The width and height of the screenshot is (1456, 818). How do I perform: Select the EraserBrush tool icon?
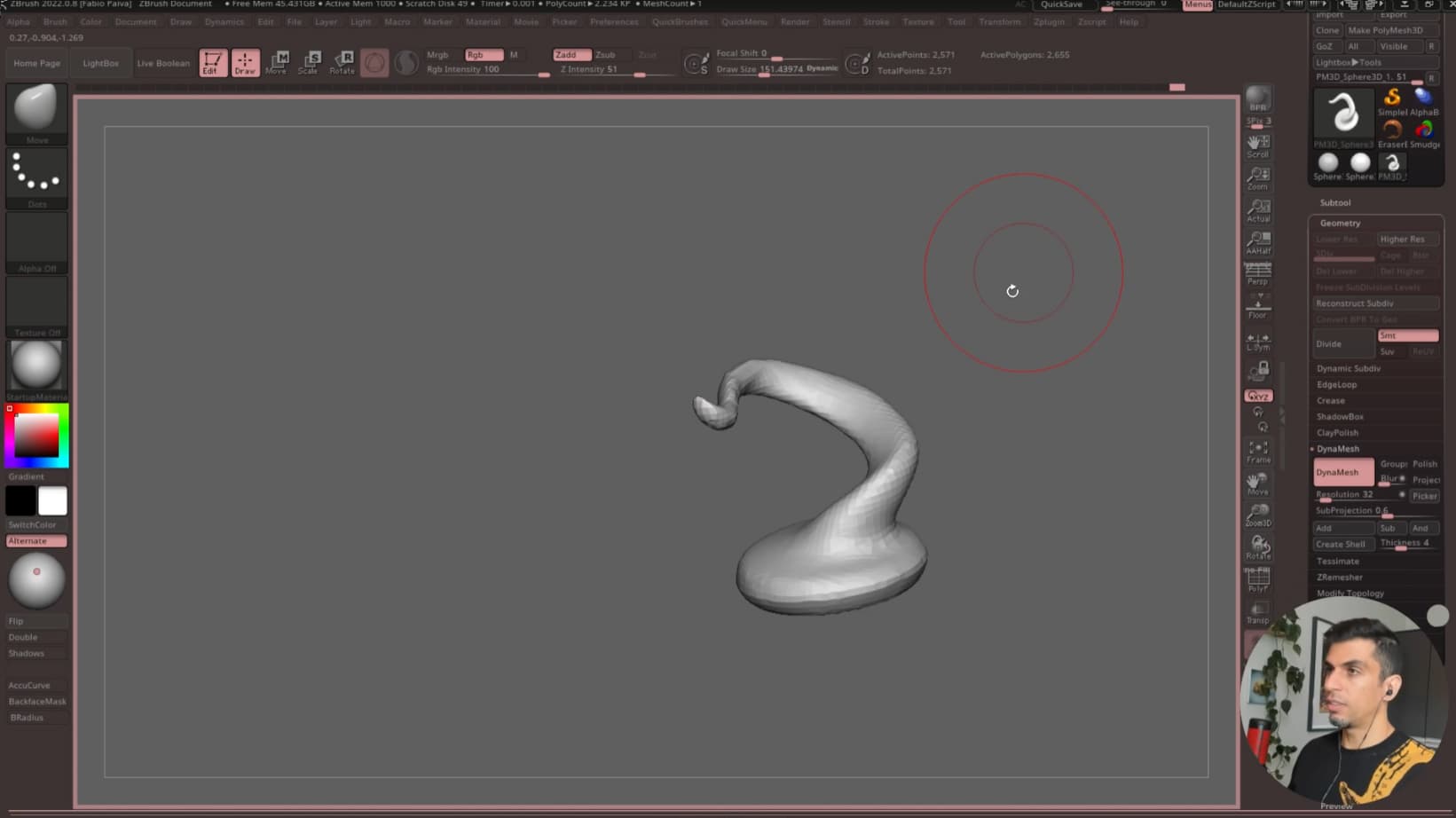pyautogui.click(x=1392, y=133)
